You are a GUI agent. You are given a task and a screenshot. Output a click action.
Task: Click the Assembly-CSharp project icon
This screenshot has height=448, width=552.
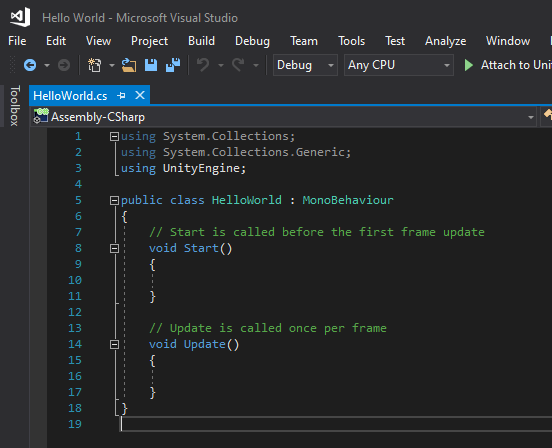coord(40,116)
